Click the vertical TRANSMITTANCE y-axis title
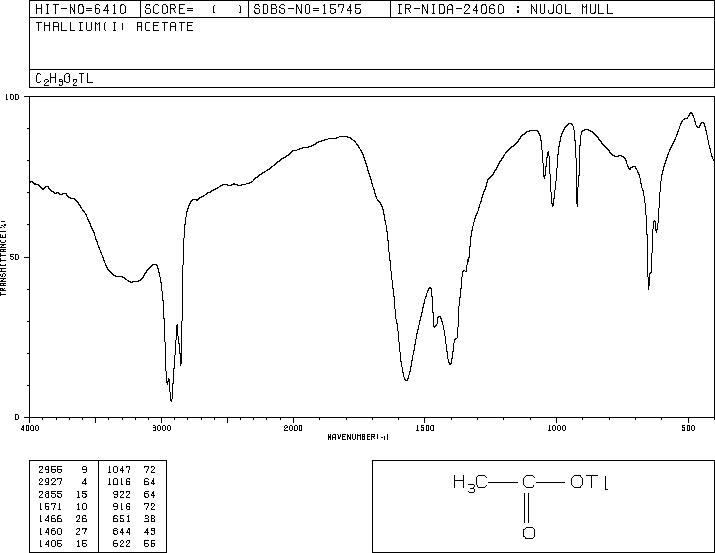 tap(3, 257)
